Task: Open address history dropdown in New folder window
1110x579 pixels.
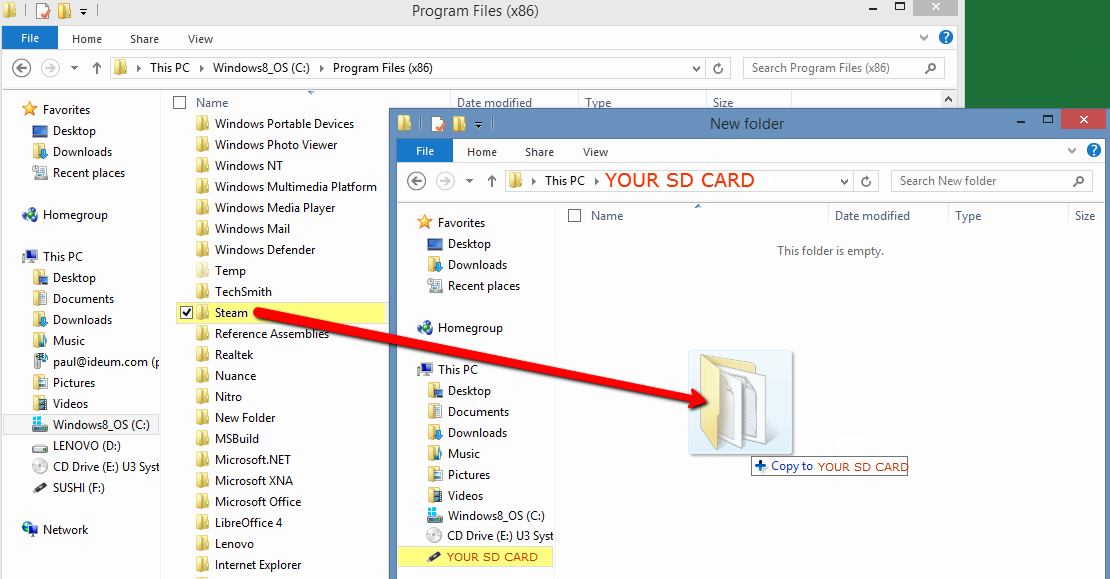Action: [845, 182]
